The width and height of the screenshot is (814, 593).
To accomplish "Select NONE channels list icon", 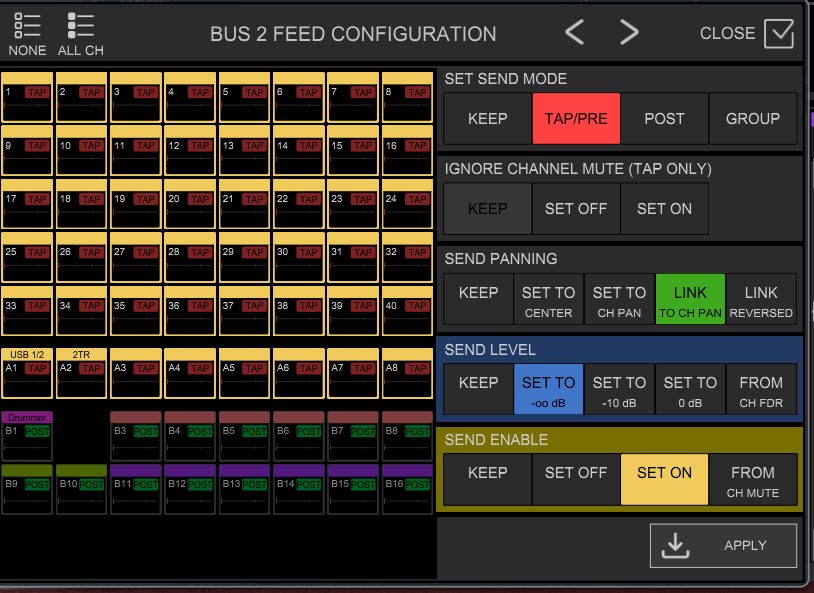I will (x=27, y=34).
